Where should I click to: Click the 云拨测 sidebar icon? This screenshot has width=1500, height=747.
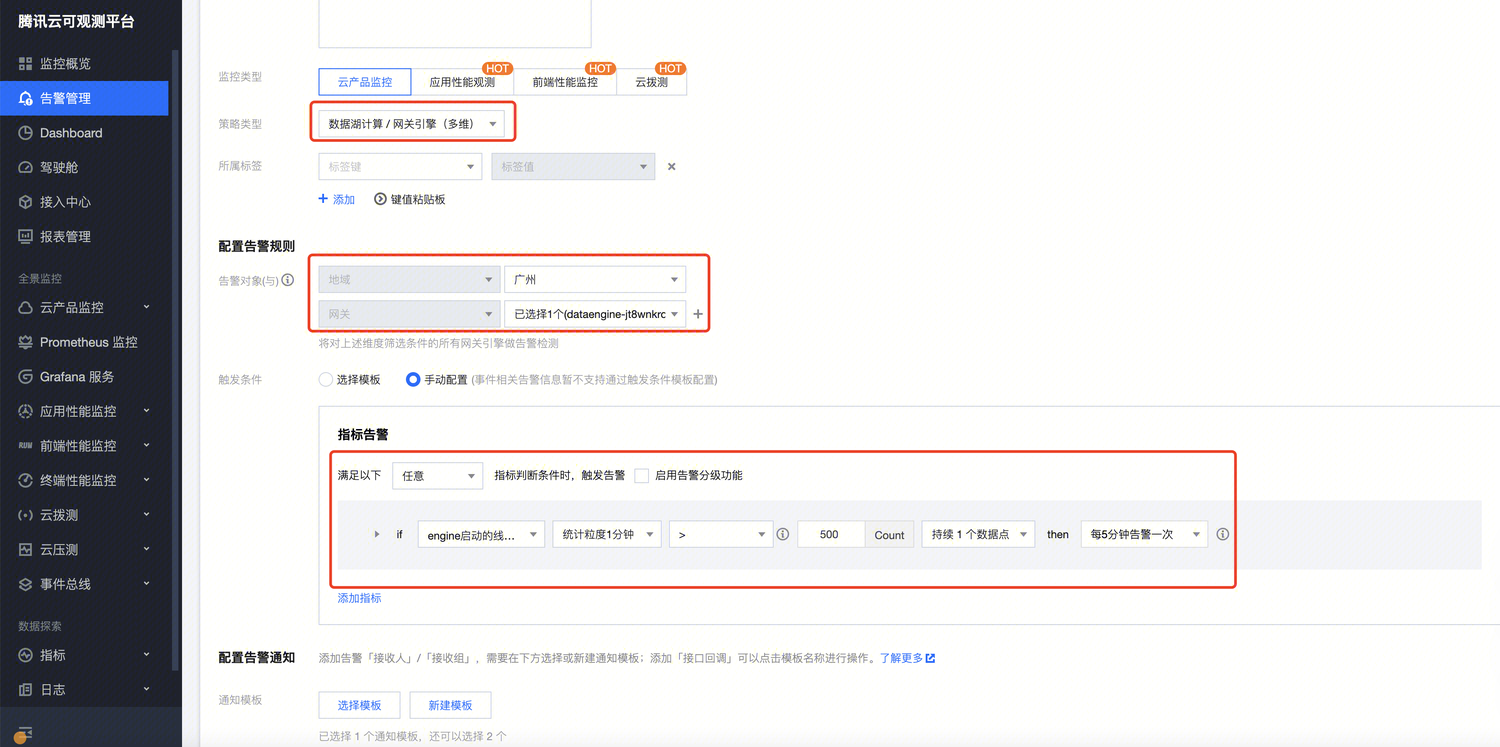click(x=26, y=515)
